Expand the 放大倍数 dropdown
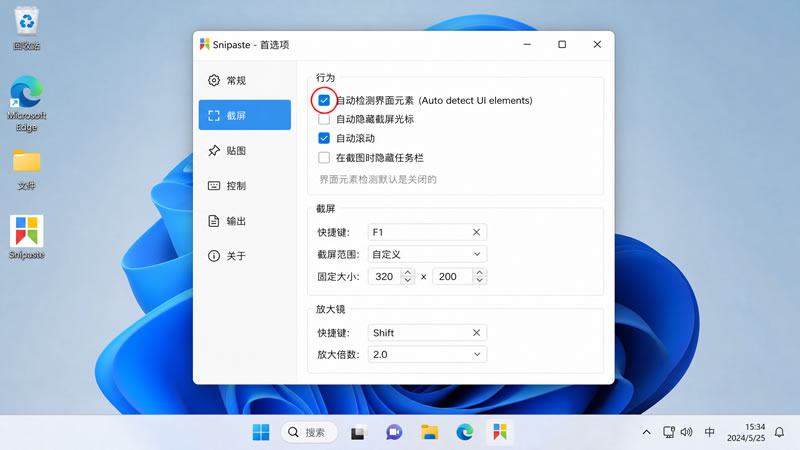 (x=427, y=355)
